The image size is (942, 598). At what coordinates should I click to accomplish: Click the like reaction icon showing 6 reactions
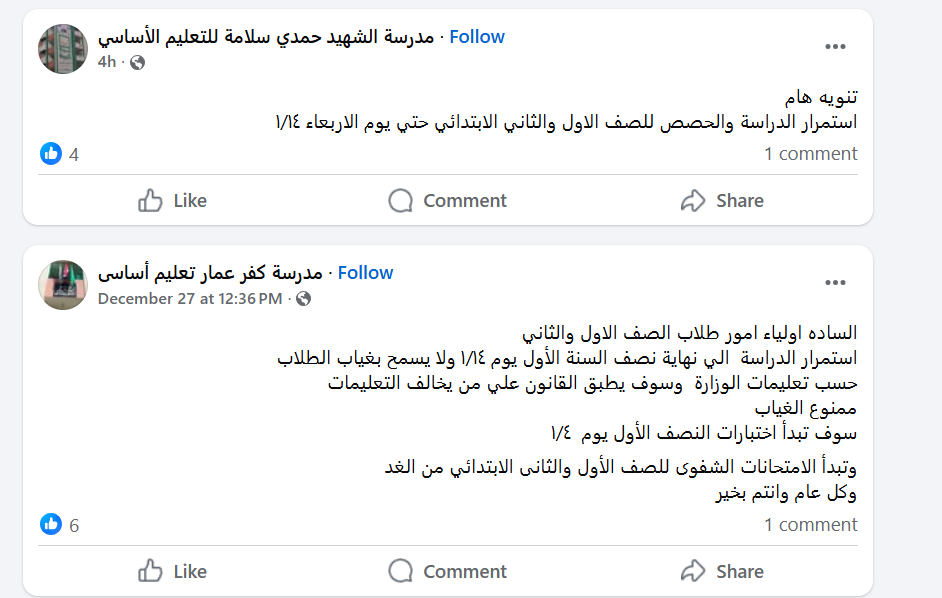click(50, 525)
